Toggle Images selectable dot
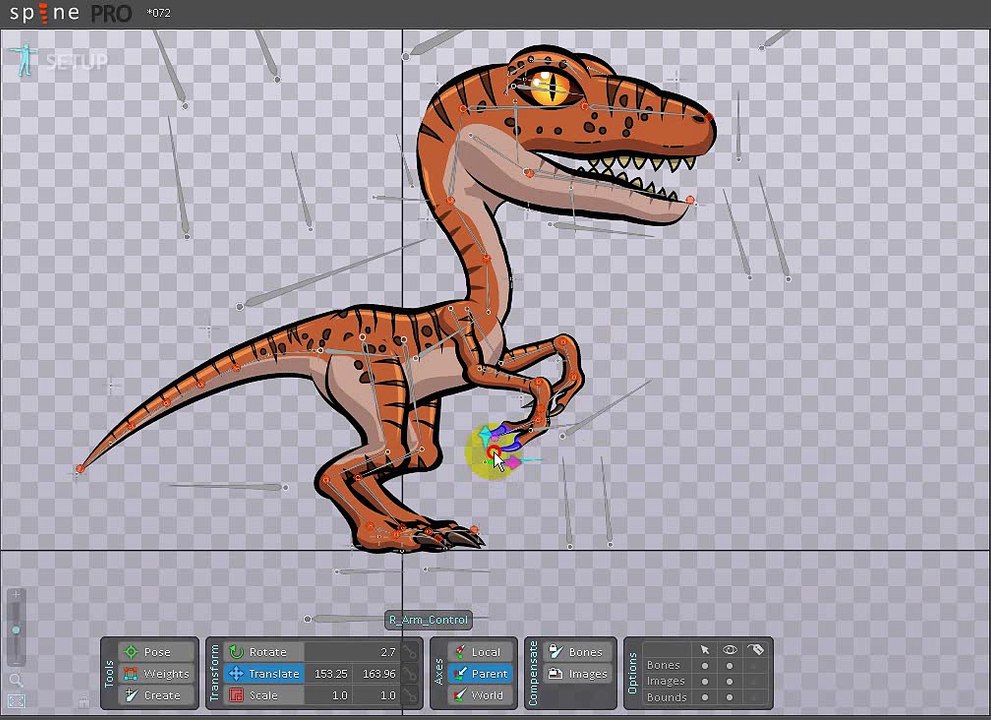 (x=705, y=681)
